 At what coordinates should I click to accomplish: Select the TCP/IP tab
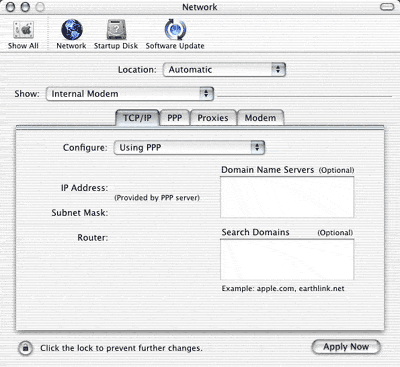[137, 118]
